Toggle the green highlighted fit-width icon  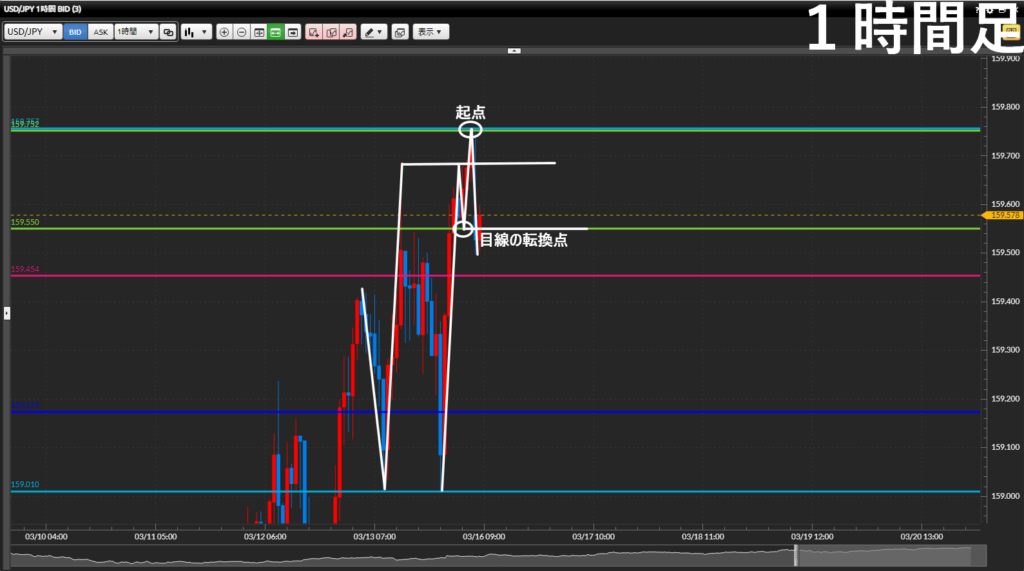tap(275, 32)
